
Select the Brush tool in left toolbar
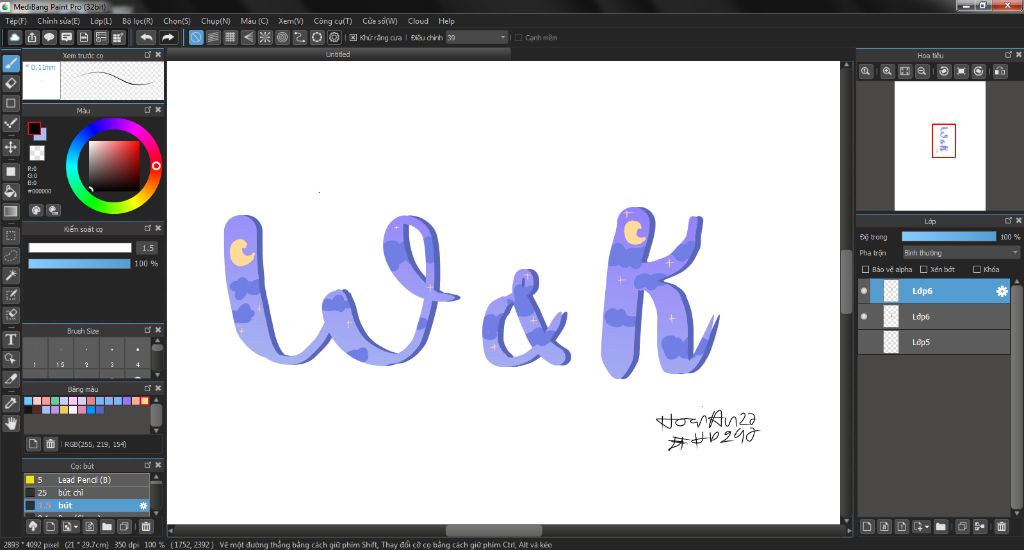pyautogui.click(x=10, y=63)
